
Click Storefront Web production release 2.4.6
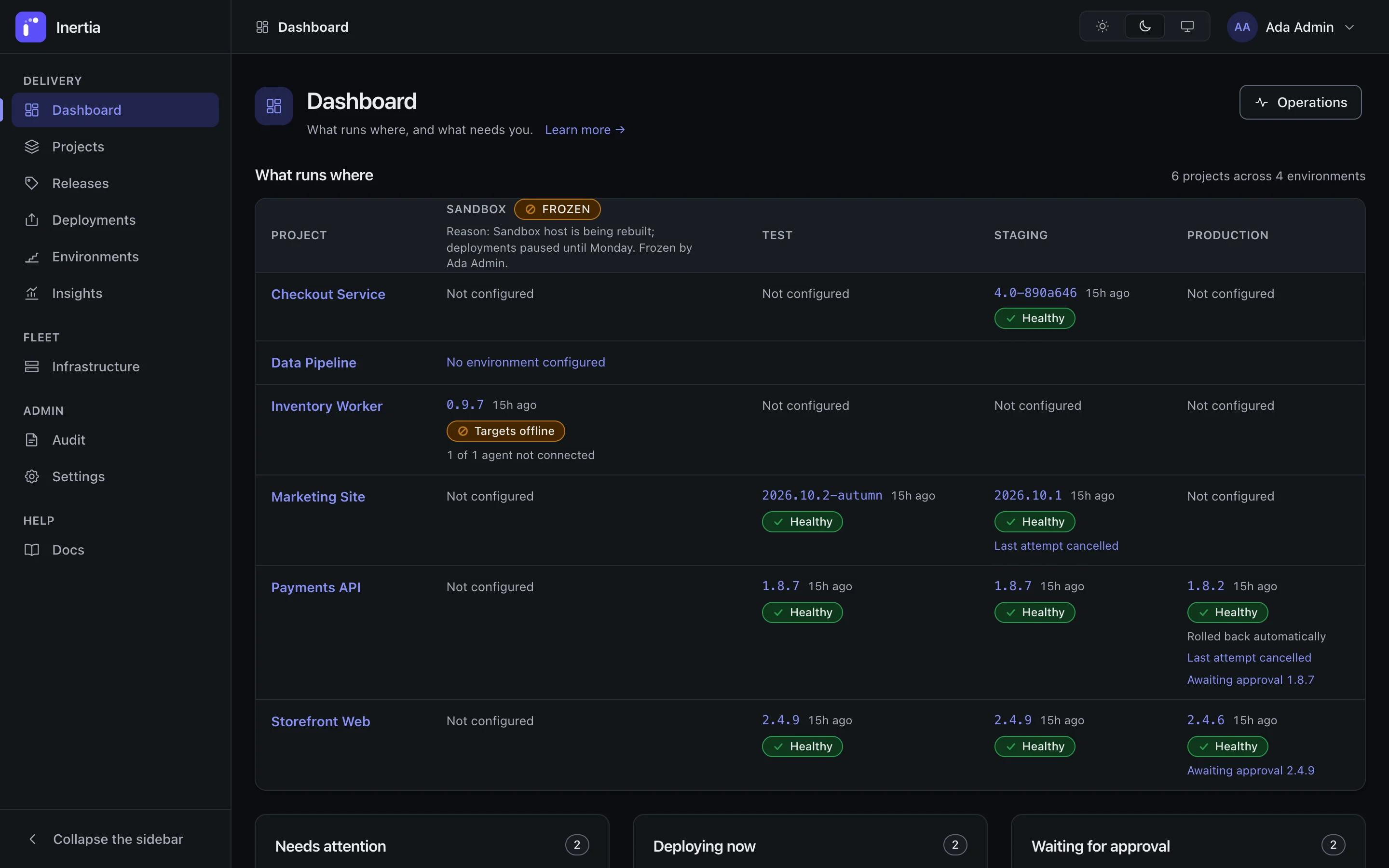coord(1205,720)
